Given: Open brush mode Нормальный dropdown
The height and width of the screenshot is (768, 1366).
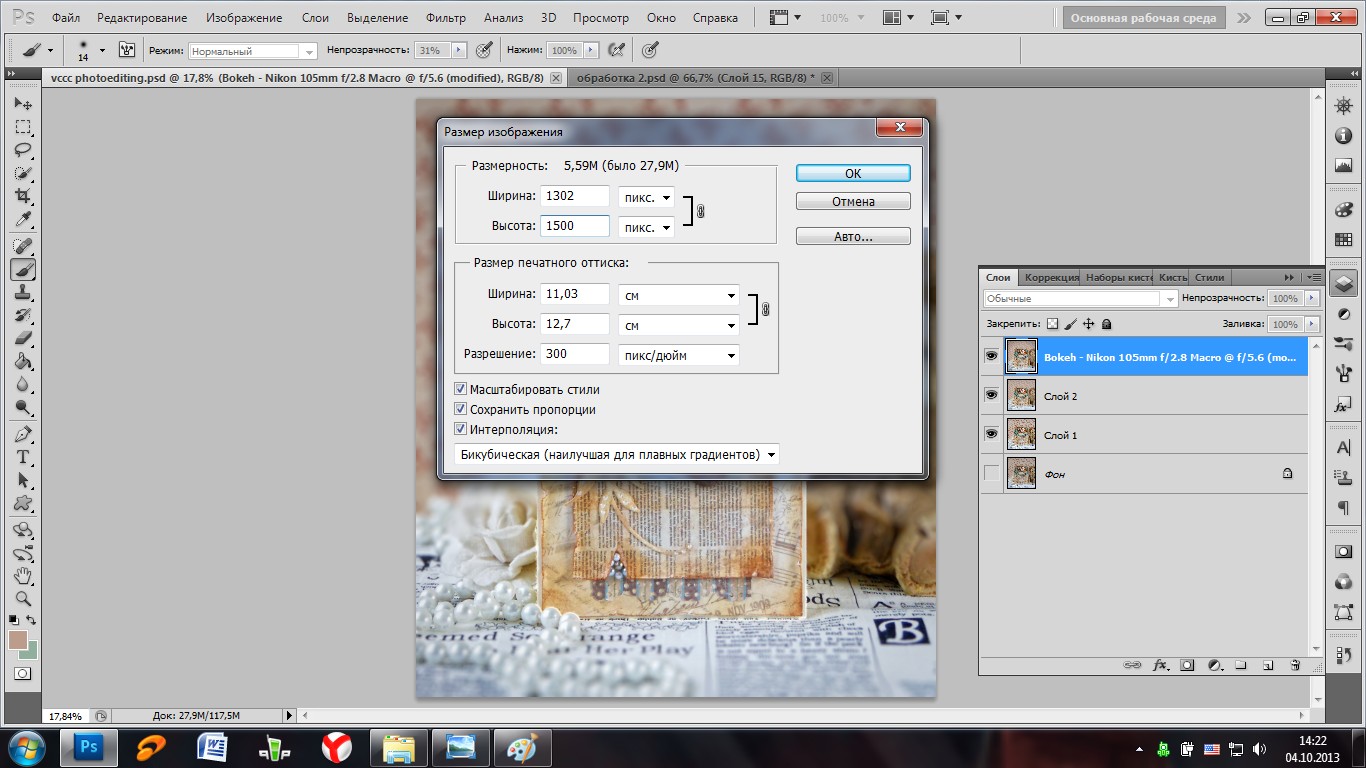Looking at the screenshot, I should pyautogui.click(x=253, y=50).
